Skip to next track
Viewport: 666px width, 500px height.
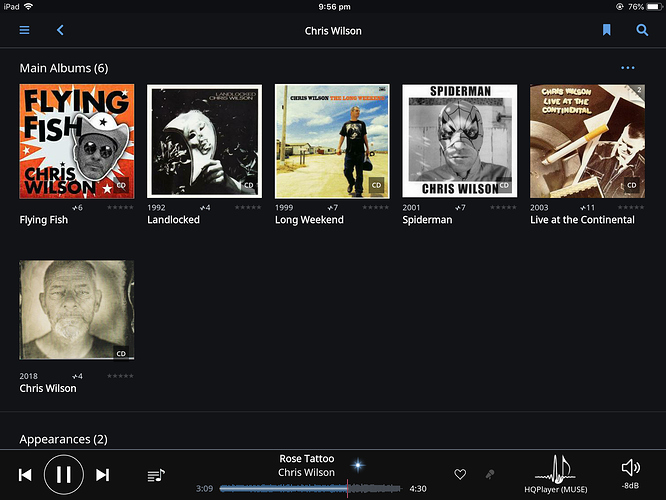point(102,475)
